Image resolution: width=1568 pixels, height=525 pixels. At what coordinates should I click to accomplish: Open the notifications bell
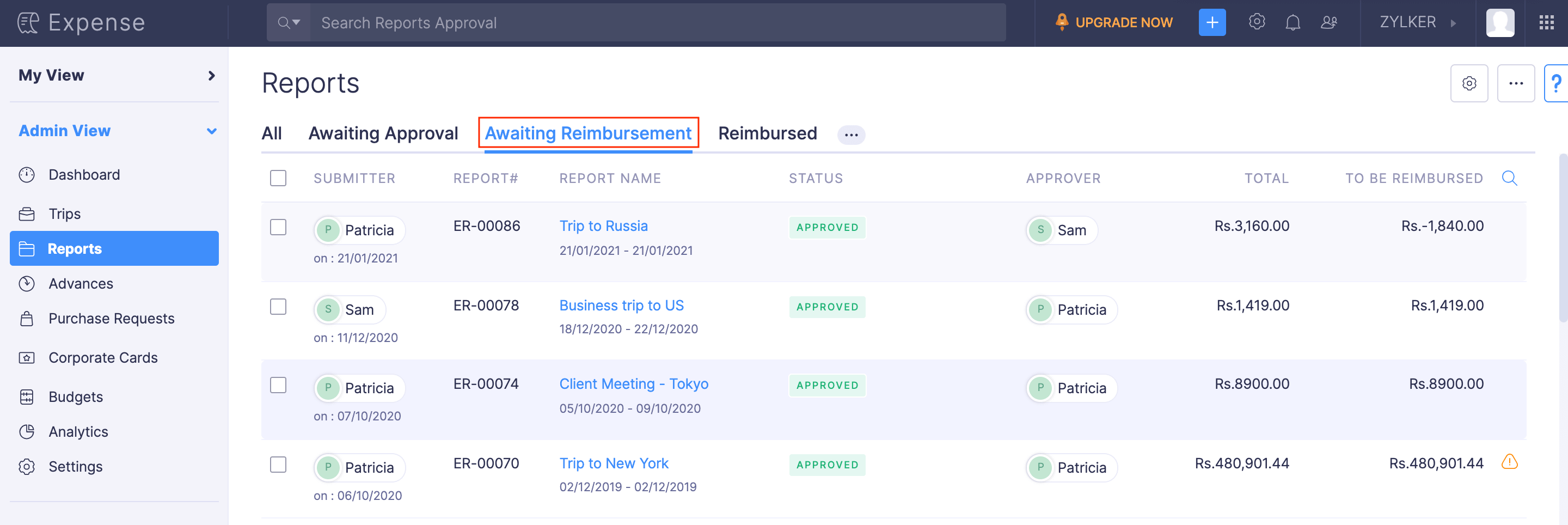1293,22
